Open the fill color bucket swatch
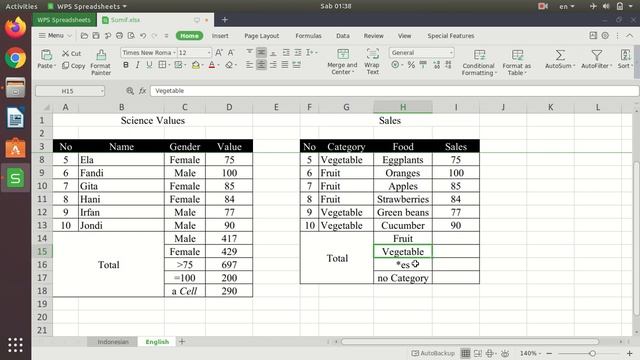 click(196, 65)
